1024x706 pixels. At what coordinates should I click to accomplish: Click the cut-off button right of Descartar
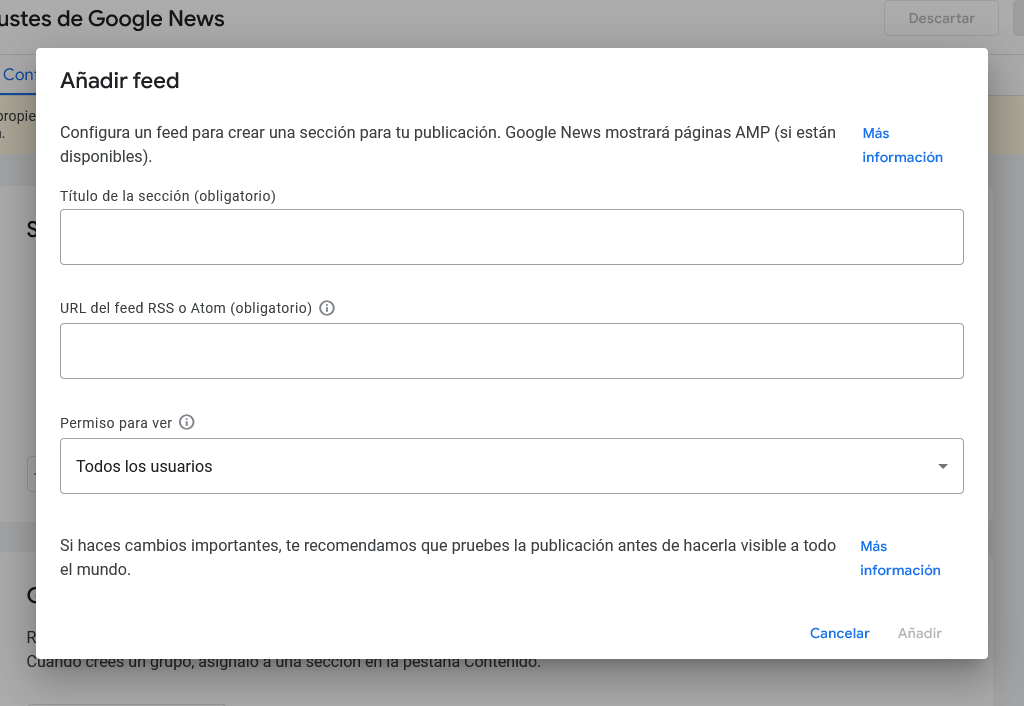coord(1018,18)
